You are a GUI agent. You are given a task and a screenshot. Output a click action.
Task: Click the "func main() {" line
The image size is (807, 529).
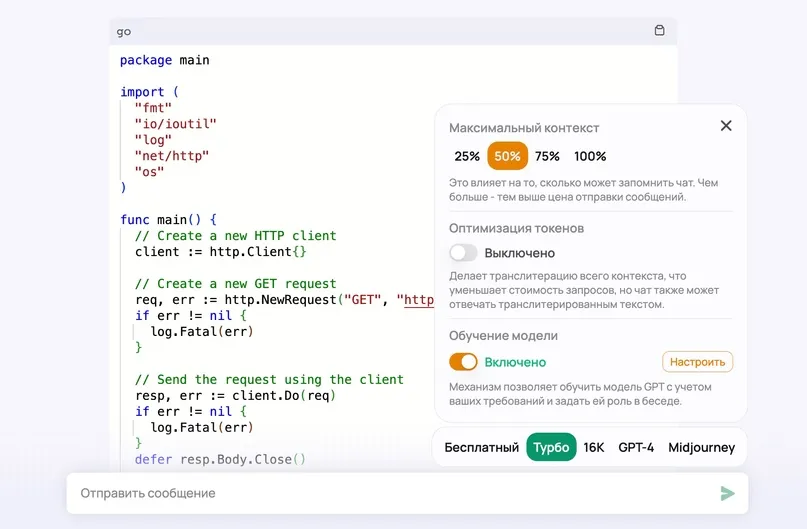coord(168,220)
